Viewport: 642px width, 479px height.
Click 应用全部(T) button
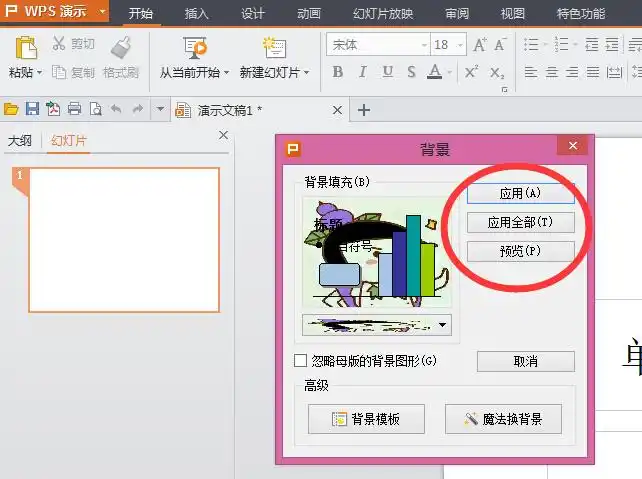(x=520, y=222)
